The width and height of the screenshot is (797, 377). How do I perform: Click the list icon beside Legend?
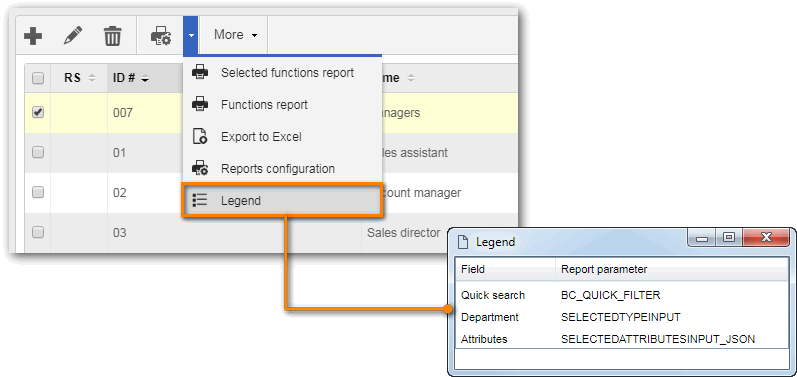click(200, 200)
